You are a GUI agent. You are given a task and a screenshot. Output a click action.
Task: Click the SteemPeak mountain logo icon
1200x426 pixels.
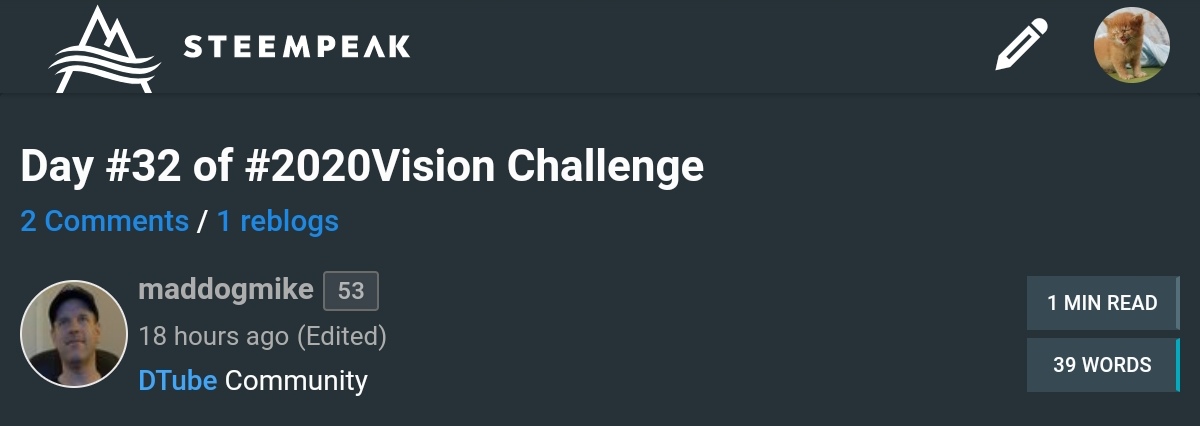click(x=104, y=50)
